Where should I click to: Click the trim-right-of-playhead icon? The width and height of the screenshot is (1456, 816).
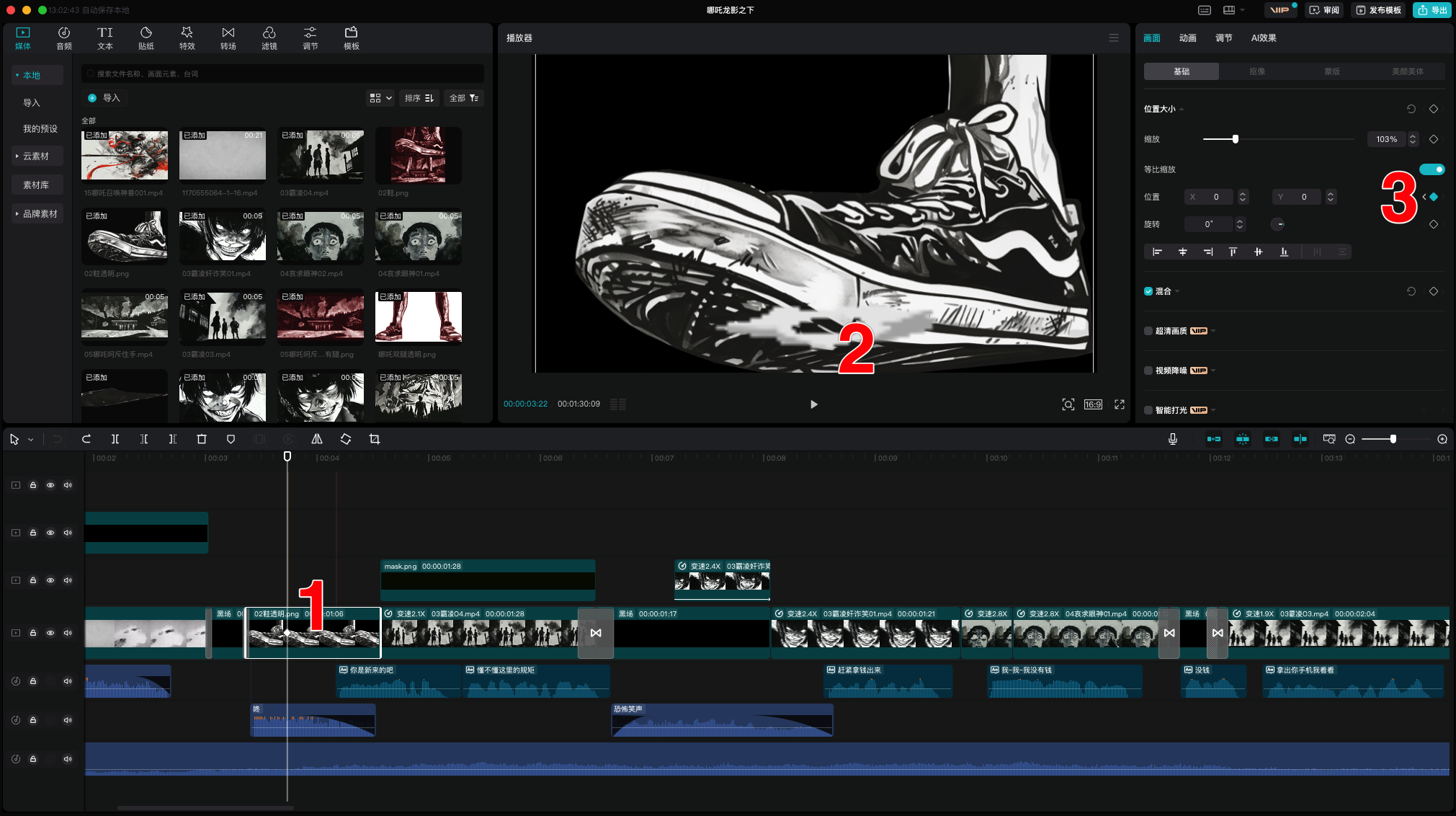tap(173, 439)
